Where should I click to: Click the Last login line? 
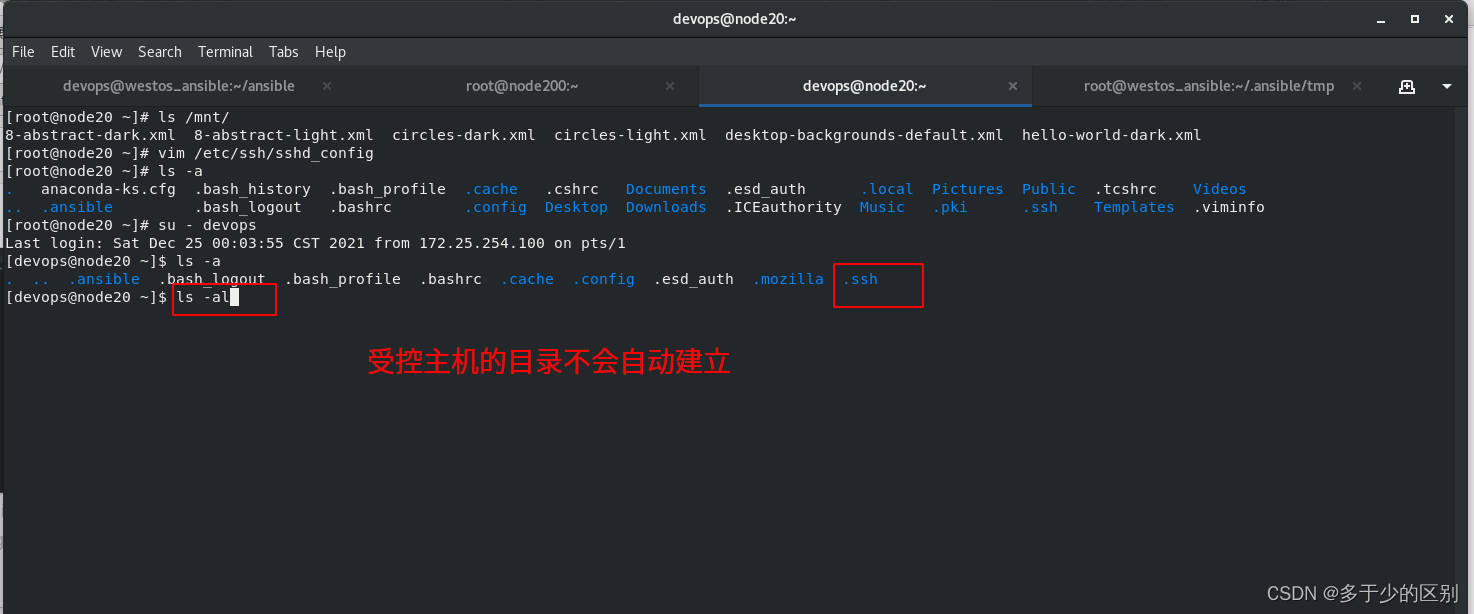click(315, 243)
